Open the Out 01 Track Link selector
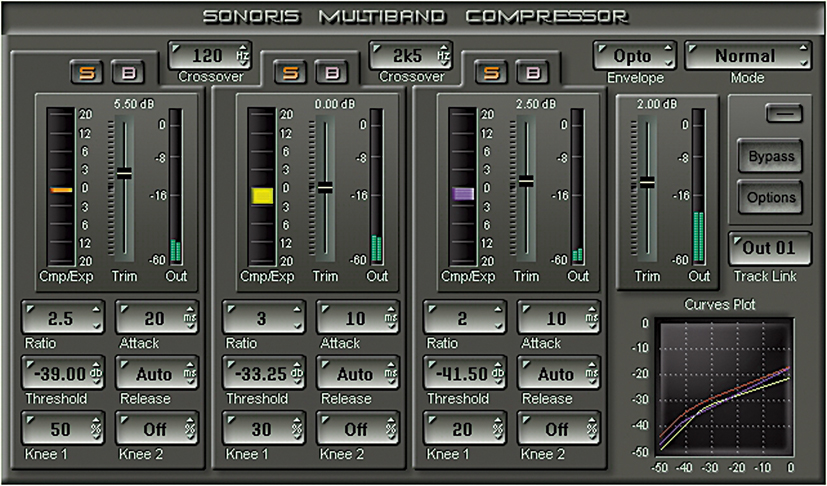827x486 pixels. click(x=770, y=248)
